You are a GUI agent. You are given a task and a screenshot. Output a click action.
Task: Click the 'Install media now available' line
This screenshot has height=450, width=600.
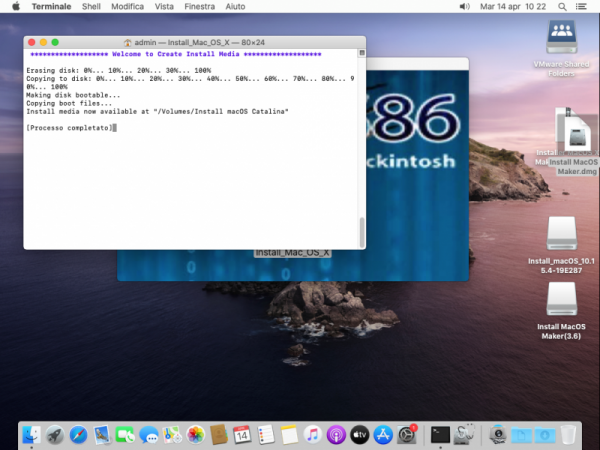click(x=157, y=111)
